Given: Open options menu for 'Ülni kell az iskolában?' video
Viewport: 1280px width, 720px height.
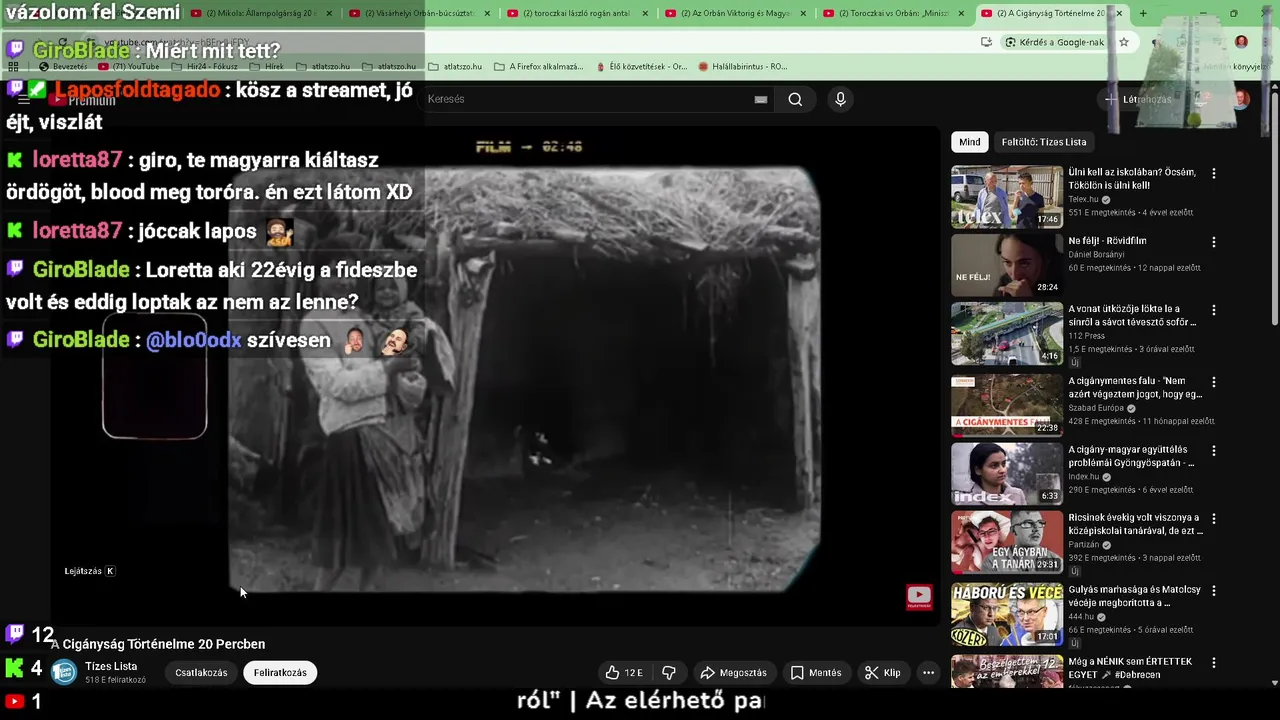Looking at the screenshot, I should click(1214, 173).
